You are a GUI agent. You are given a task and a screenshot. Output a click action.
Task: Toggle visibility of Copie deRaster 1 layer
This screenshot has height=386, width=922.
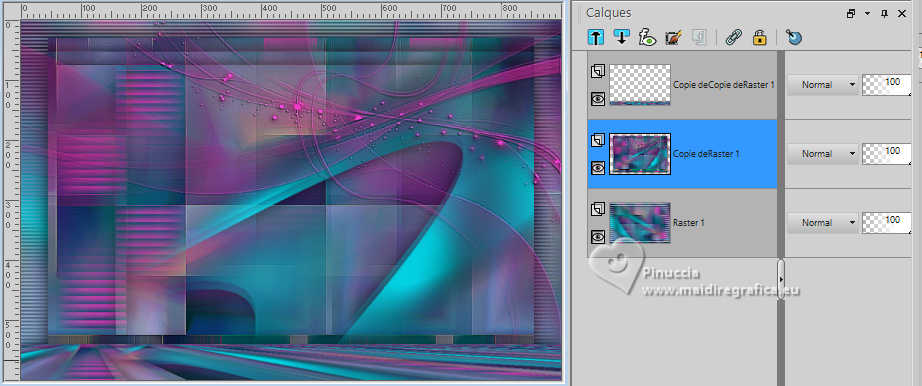[597, 168]
